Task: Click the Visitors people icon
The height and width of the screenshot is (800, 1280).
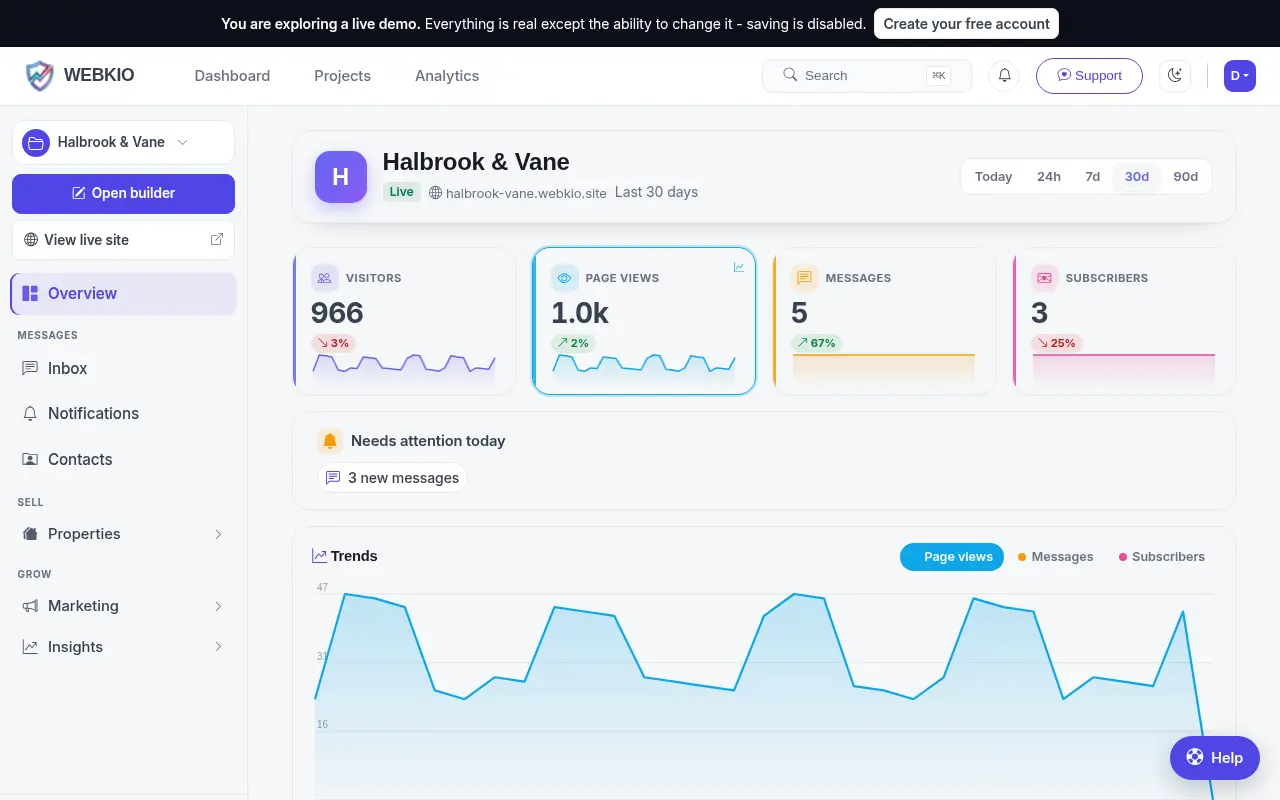Action: [x=324, y=278]
